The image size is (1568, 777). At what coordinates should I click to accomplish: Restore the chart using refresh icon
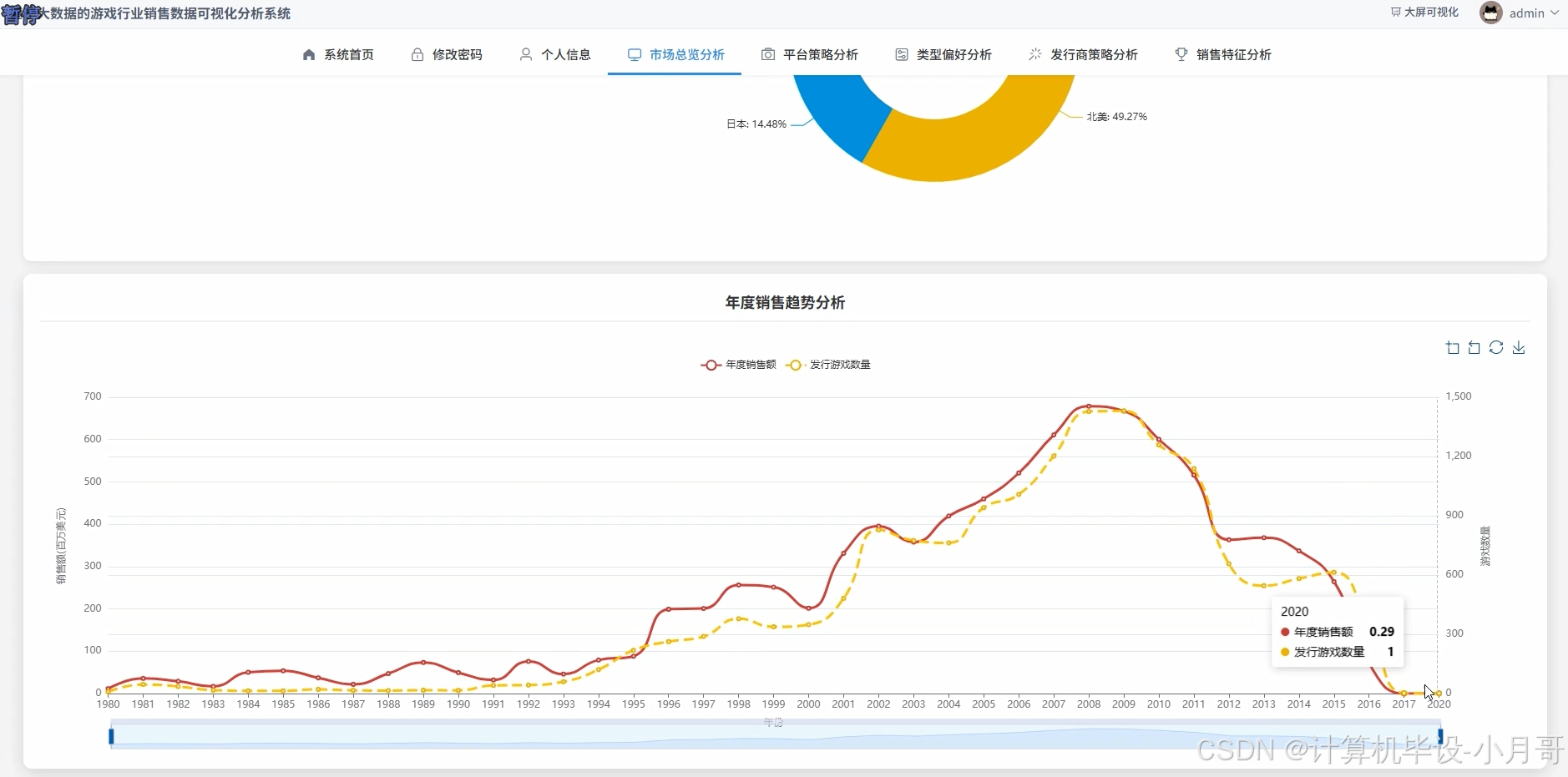pyautogui.click(x=1496, y=348)
